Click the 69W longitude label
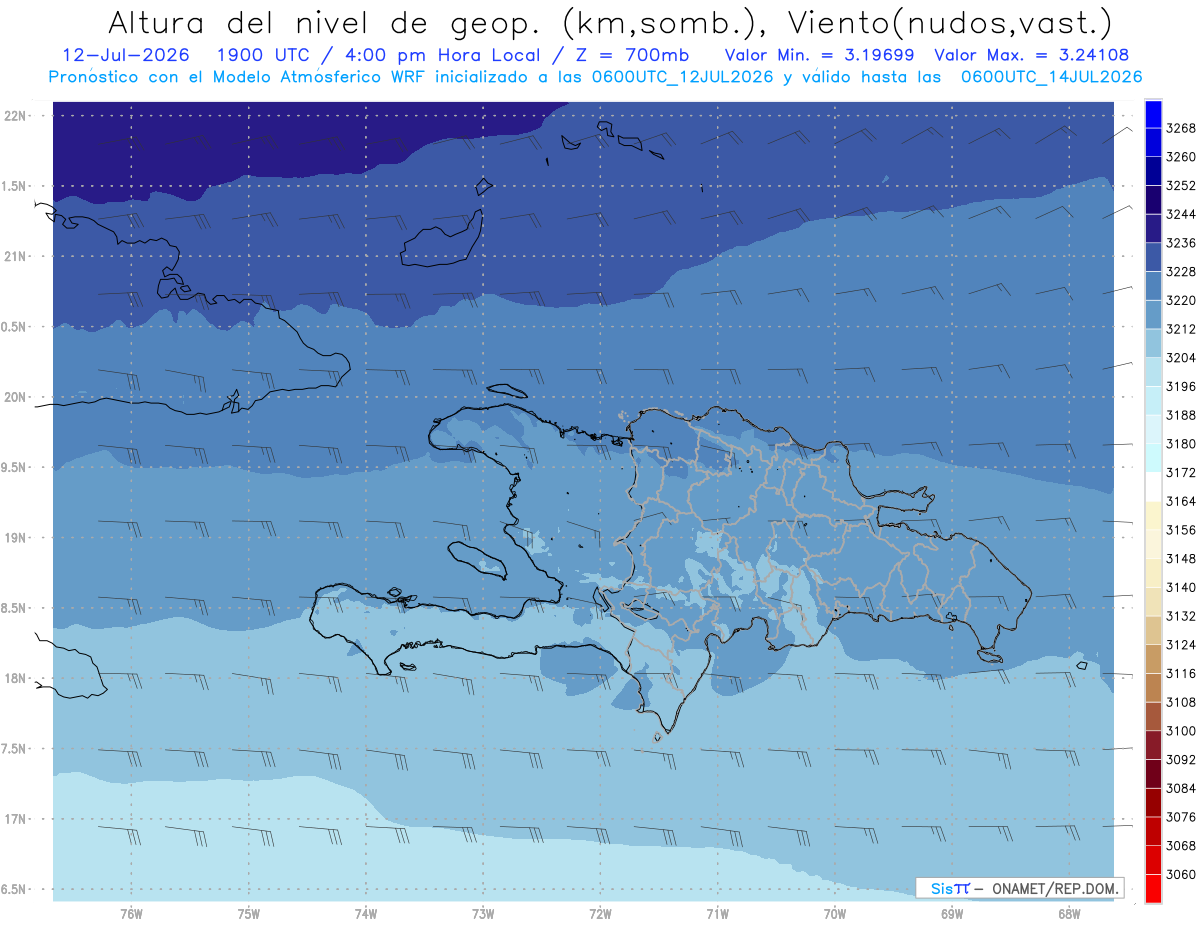The width and height of the screenshot is (1200, 927). tap(952, 913)
